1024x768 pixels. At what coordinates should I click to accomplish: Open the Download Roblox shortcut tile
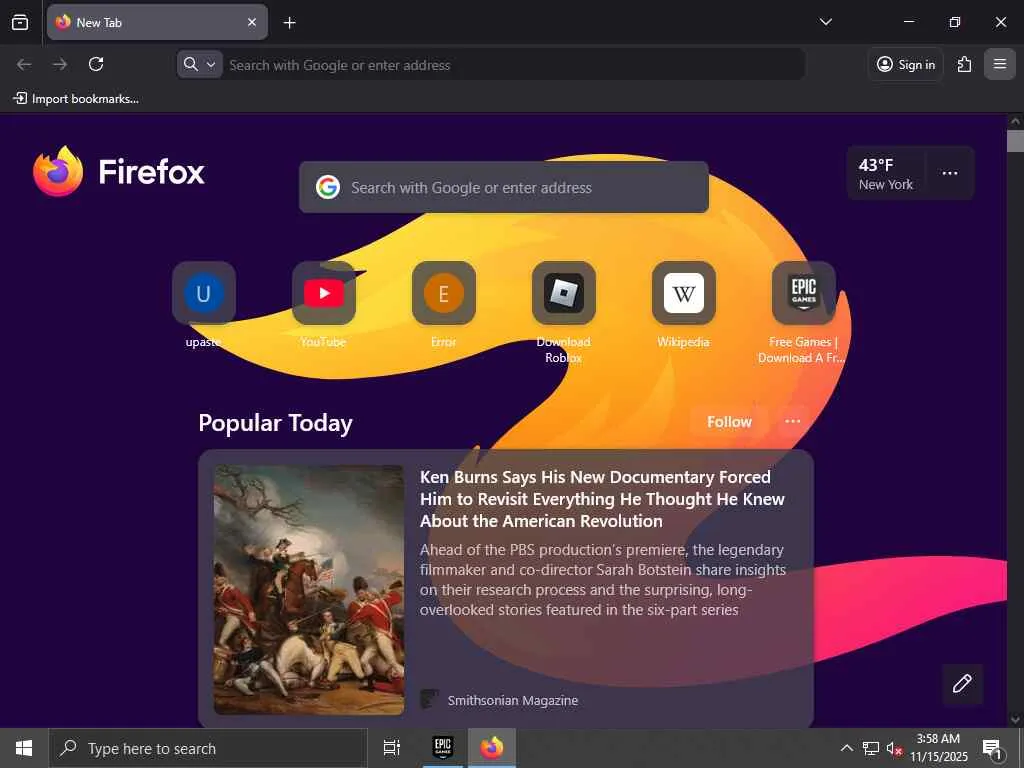pos(564,293)
